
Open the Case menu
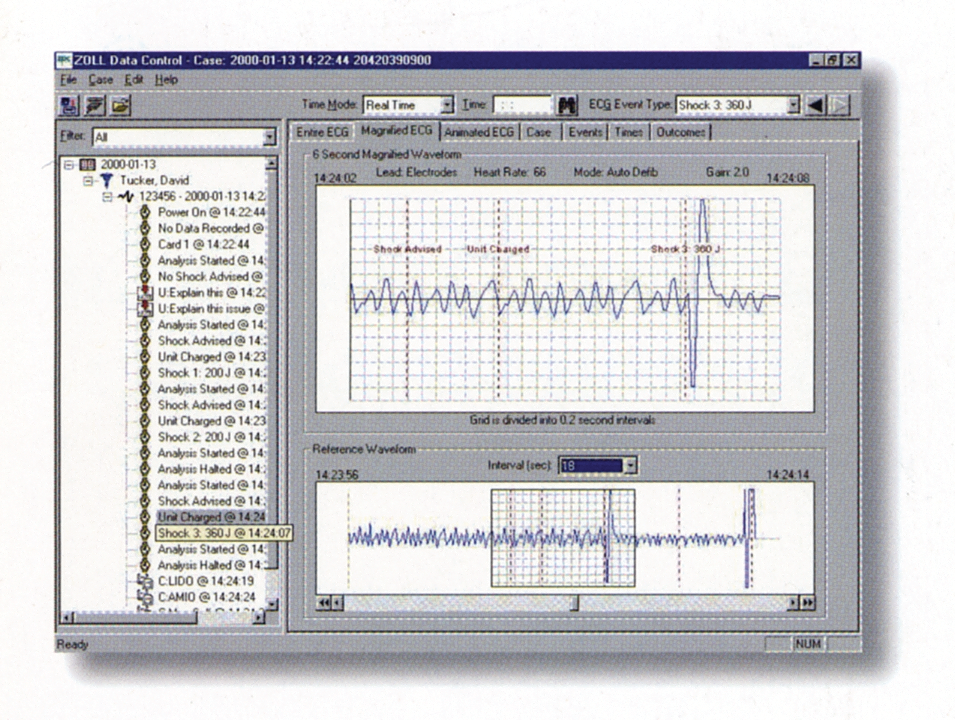(x=99, y=79)
